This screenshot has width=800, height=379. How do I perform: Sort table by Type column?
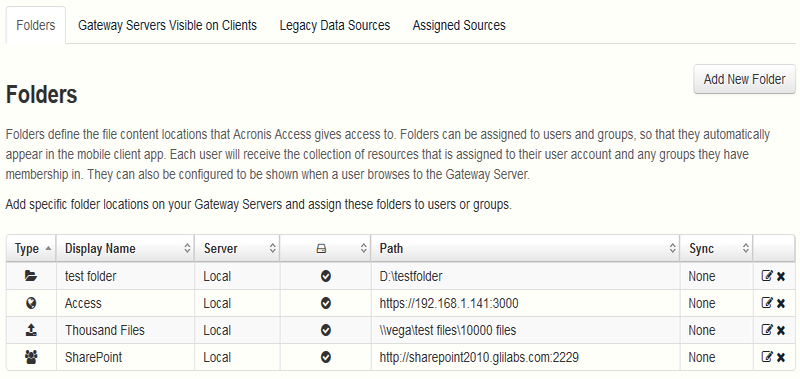31,248
